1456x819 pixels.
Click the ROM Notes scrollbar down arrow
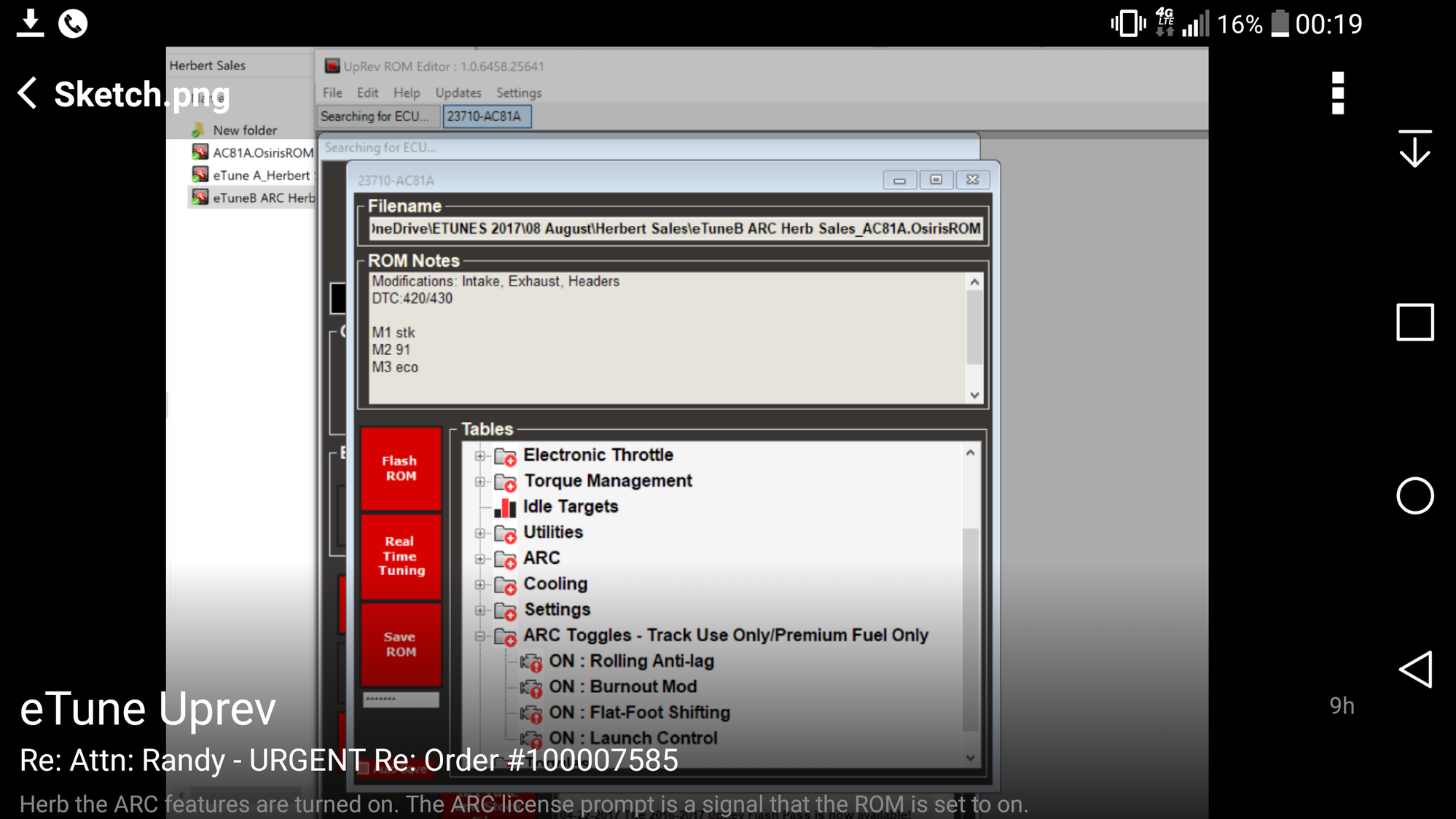tap(974, 395)
